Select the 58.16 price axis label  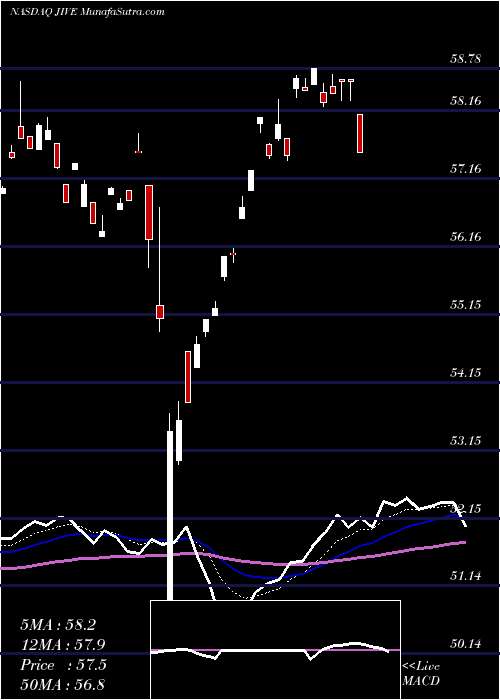coord(466,100)
